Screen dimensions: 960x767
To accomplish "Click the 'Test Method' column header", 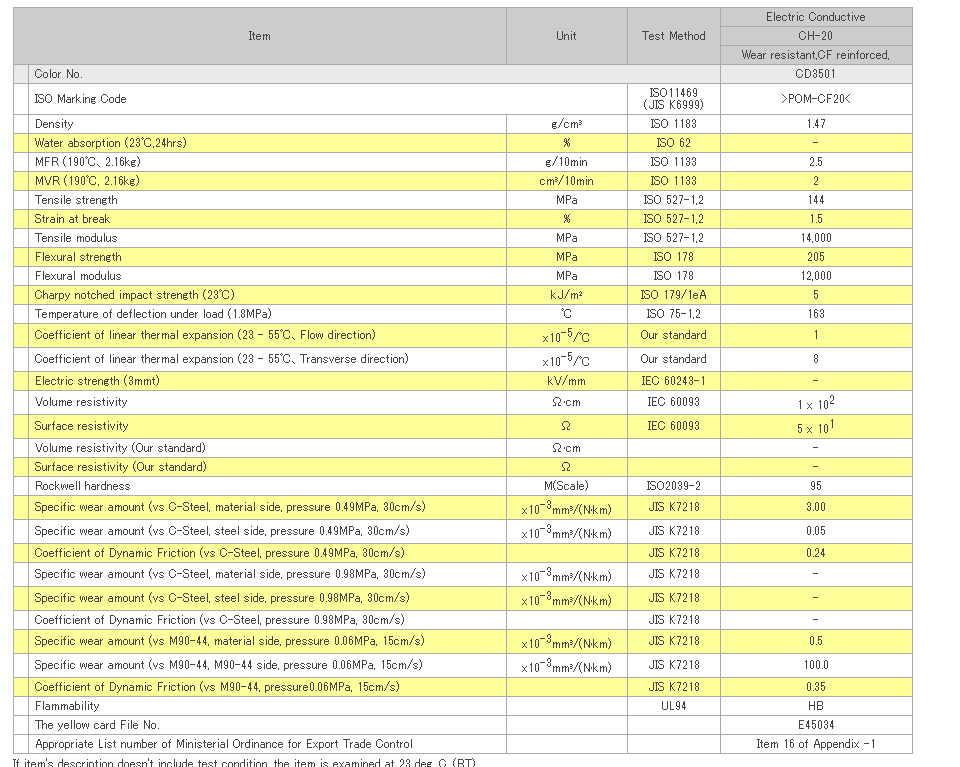I will [x=673, y=36].
